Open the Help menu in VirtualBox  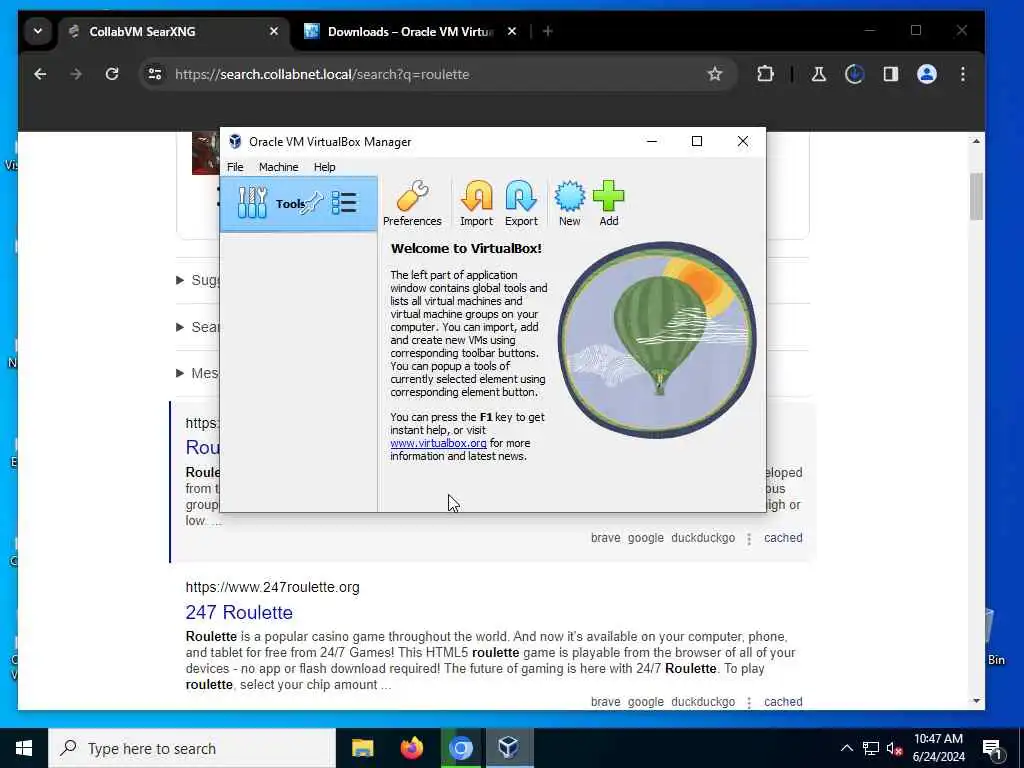coord(324,167)
